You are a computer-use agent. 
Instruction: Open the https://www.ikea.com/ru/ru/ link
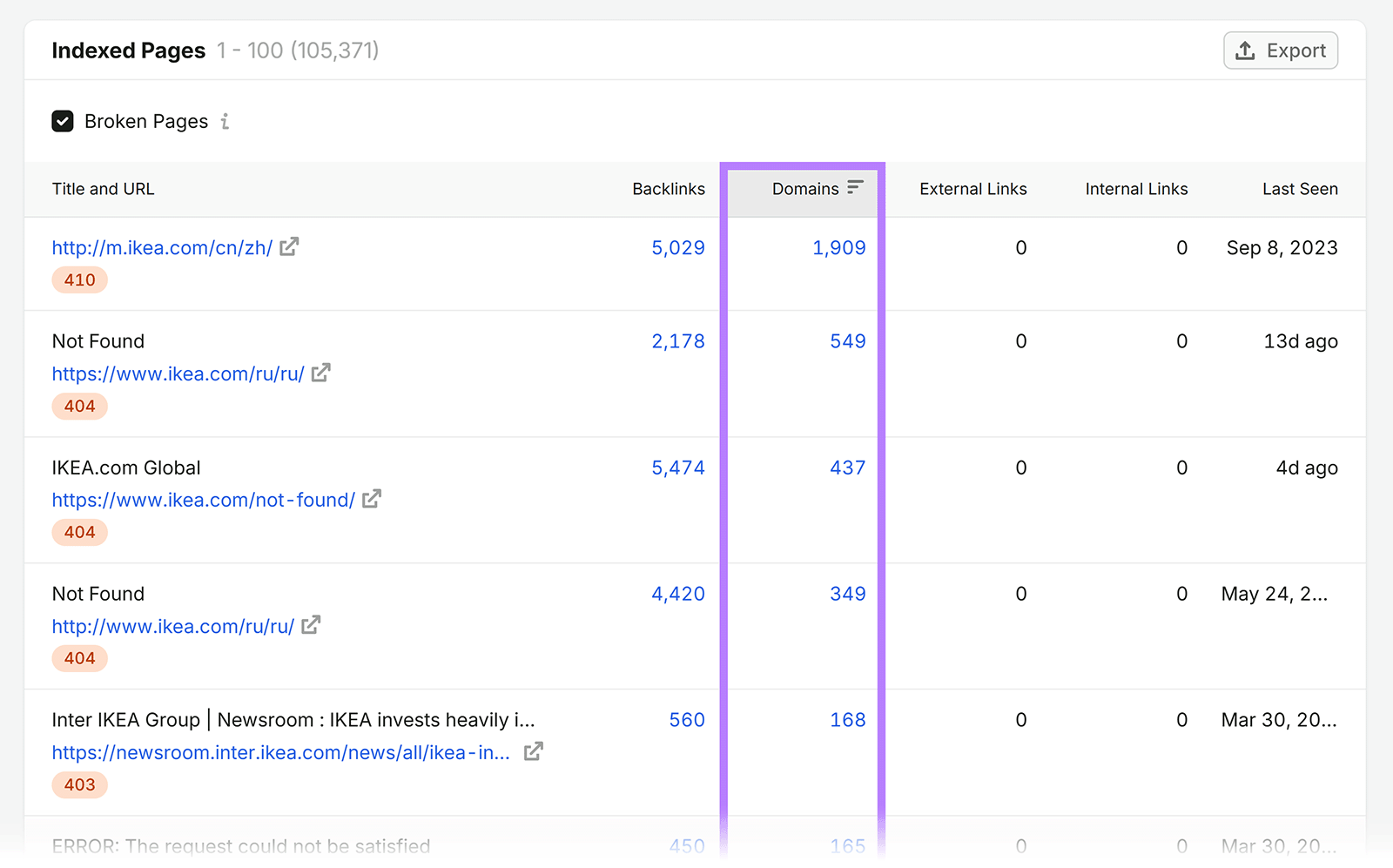pyautogui.click(x=178, y=374)
